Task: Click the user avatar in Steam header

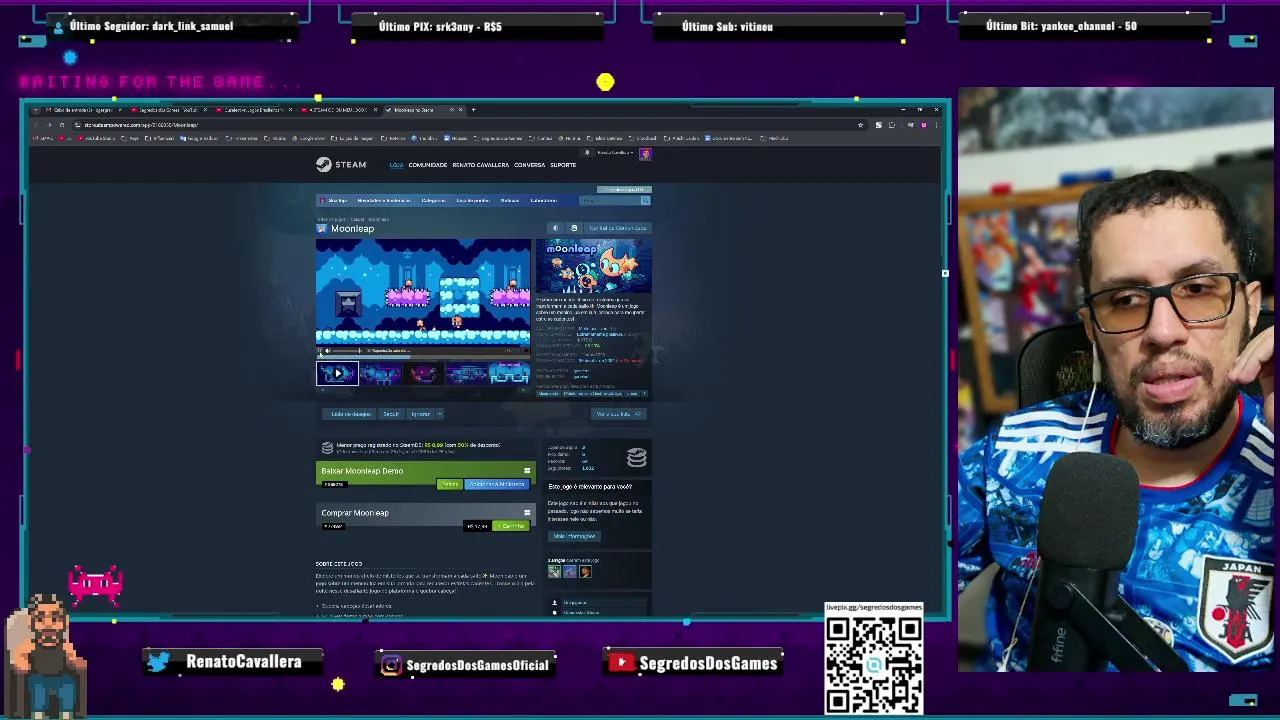Action: (x=645, y=154)
